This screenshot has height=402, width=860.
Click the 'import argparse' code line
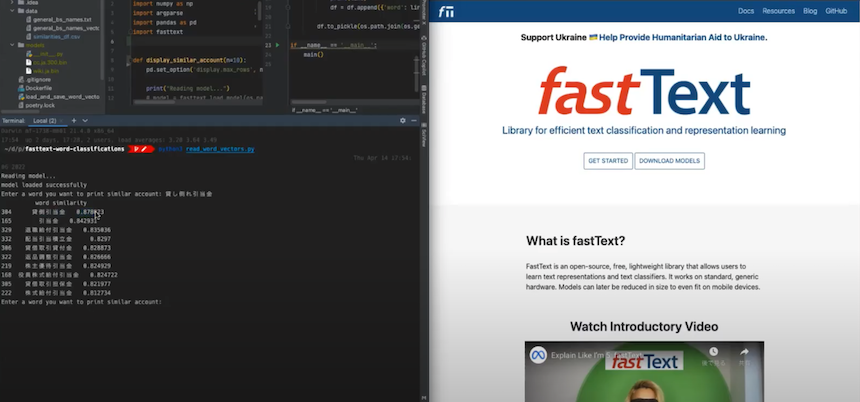tap(160, 13)
